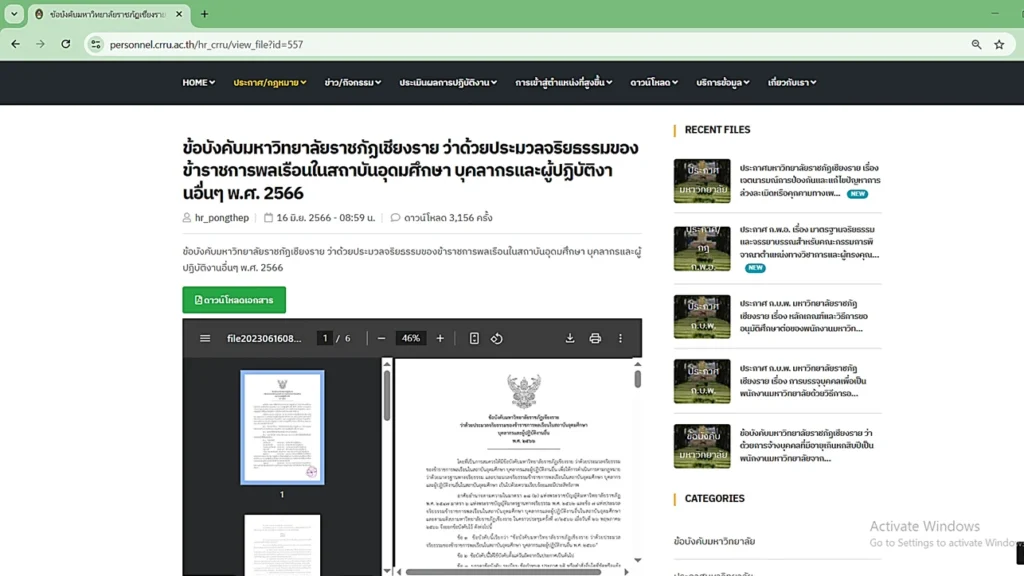Expand the บริการข้อมูล menu
The image size is (1024, 576).
(x=722, y=82)
